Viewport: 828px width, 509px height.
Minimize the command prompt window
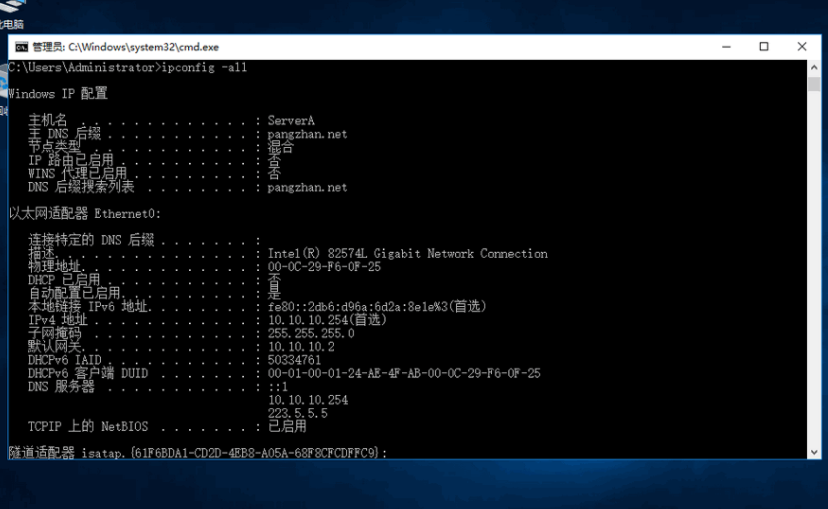(x=727, y=47)
